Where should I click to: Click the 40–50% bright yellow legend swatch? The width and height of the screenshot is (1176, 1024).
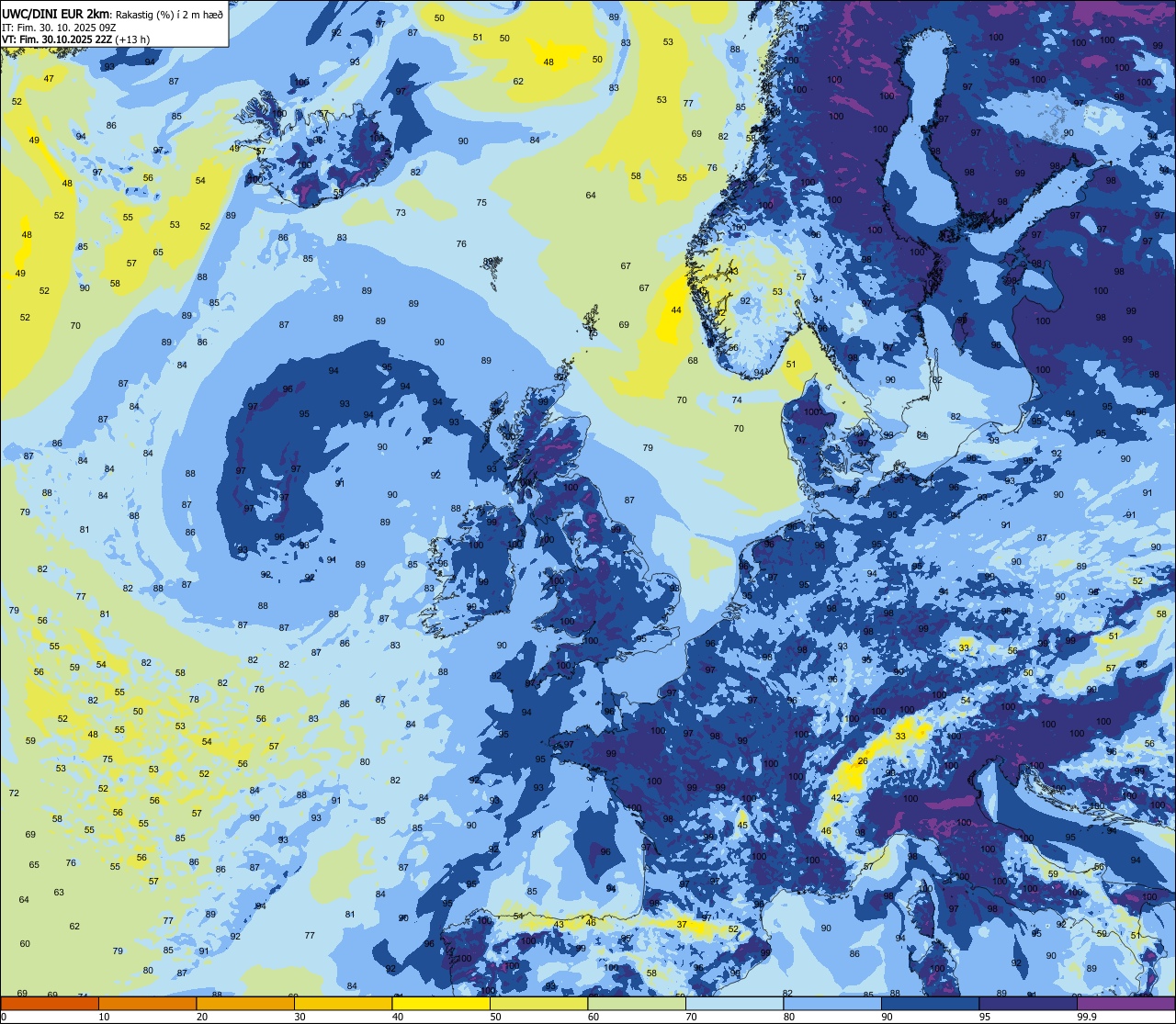click(x=441, y=1004)
